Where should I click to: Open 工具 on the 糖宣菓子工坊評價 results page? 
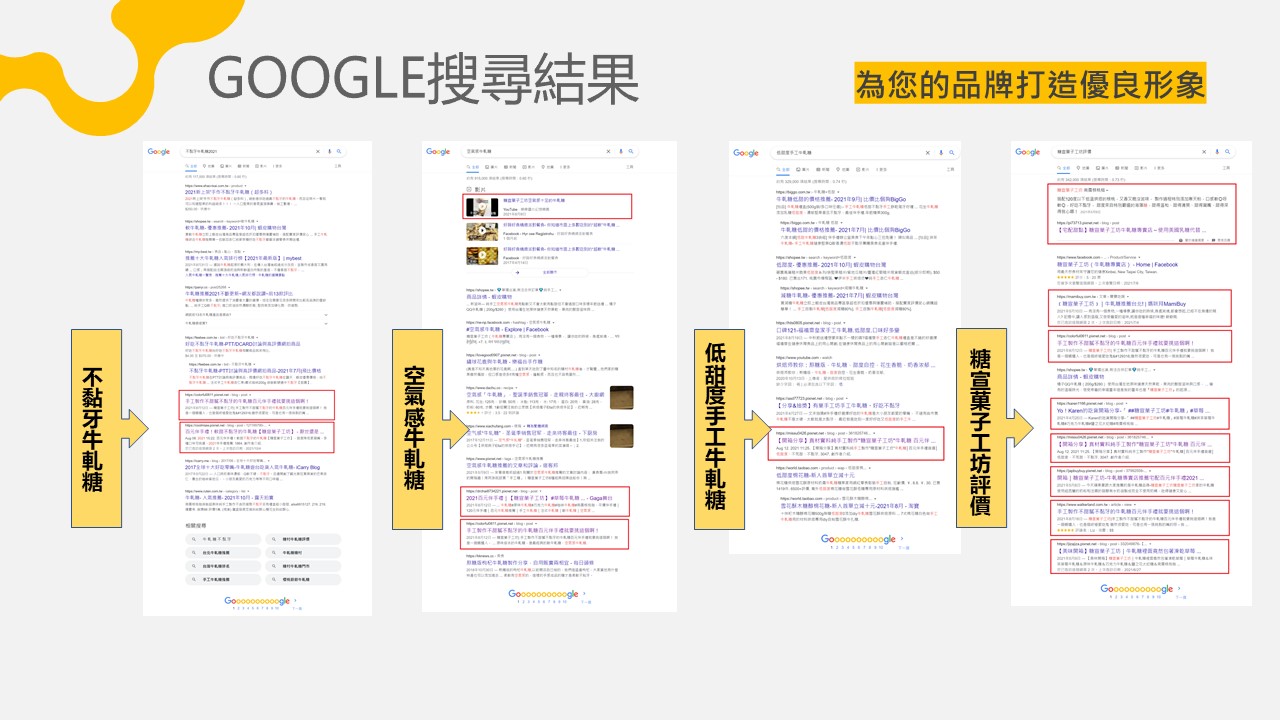(x=1226, y=166)
